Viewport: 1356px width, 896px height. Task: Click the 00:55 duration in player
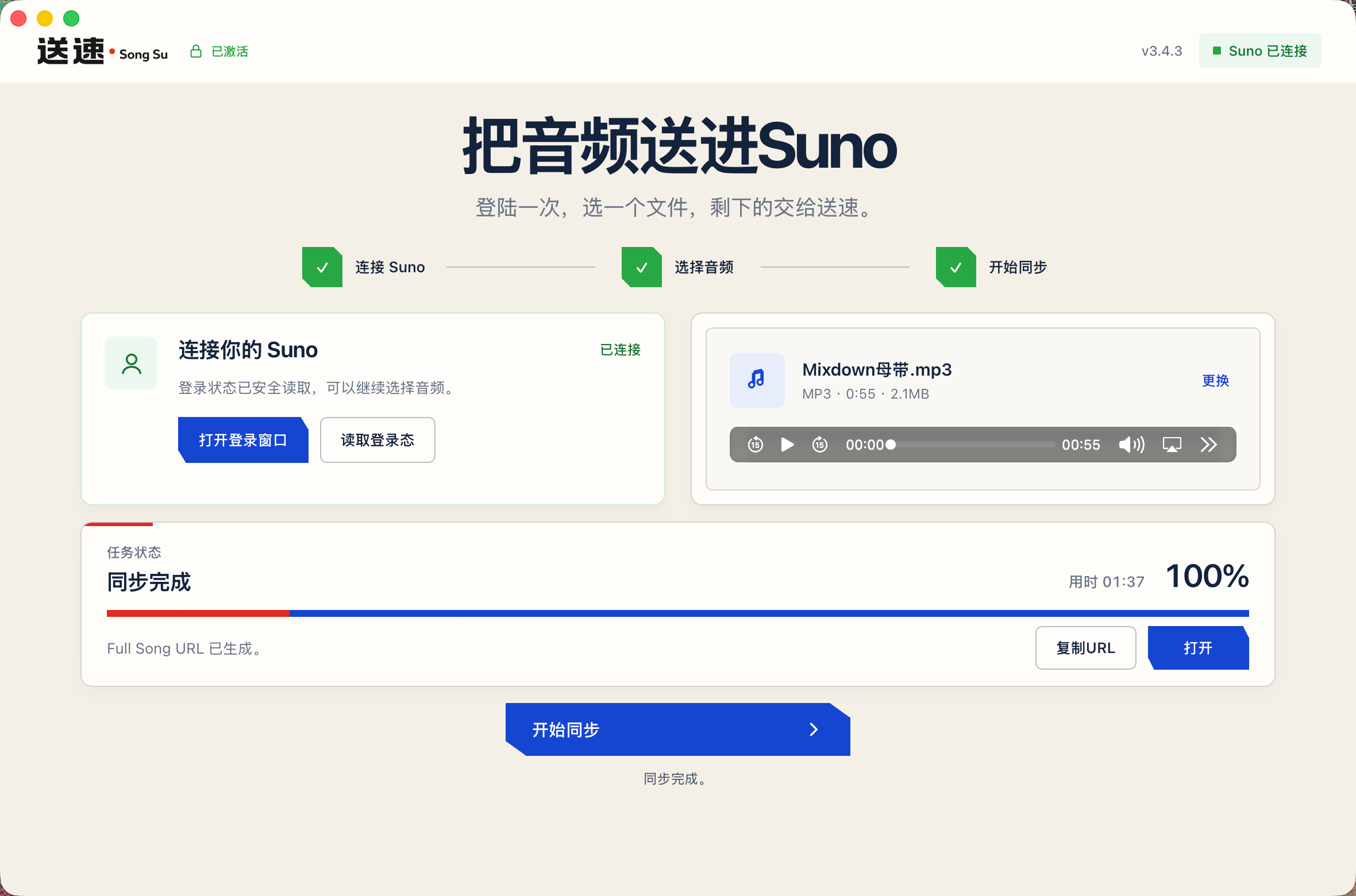[1081, 445]
